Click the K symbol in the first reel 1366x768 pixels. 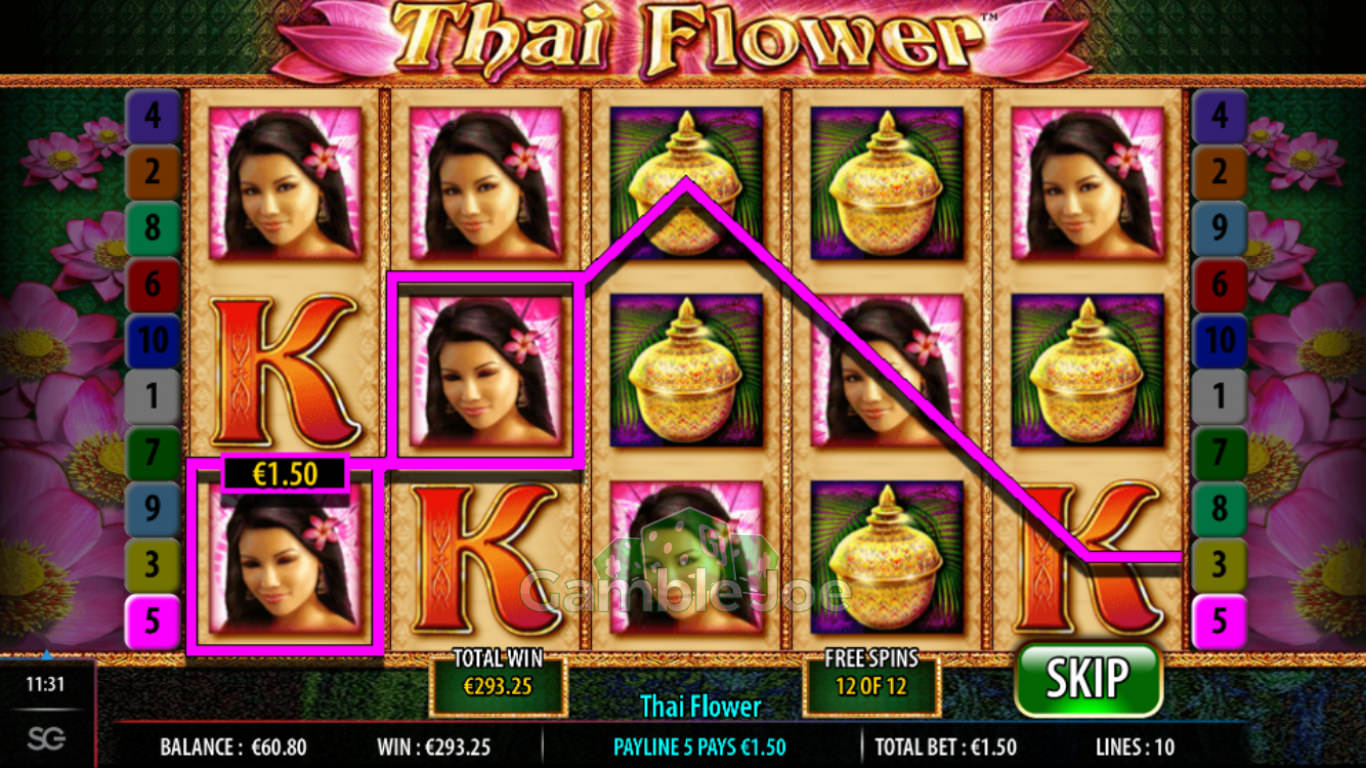(x=285, y=370)
